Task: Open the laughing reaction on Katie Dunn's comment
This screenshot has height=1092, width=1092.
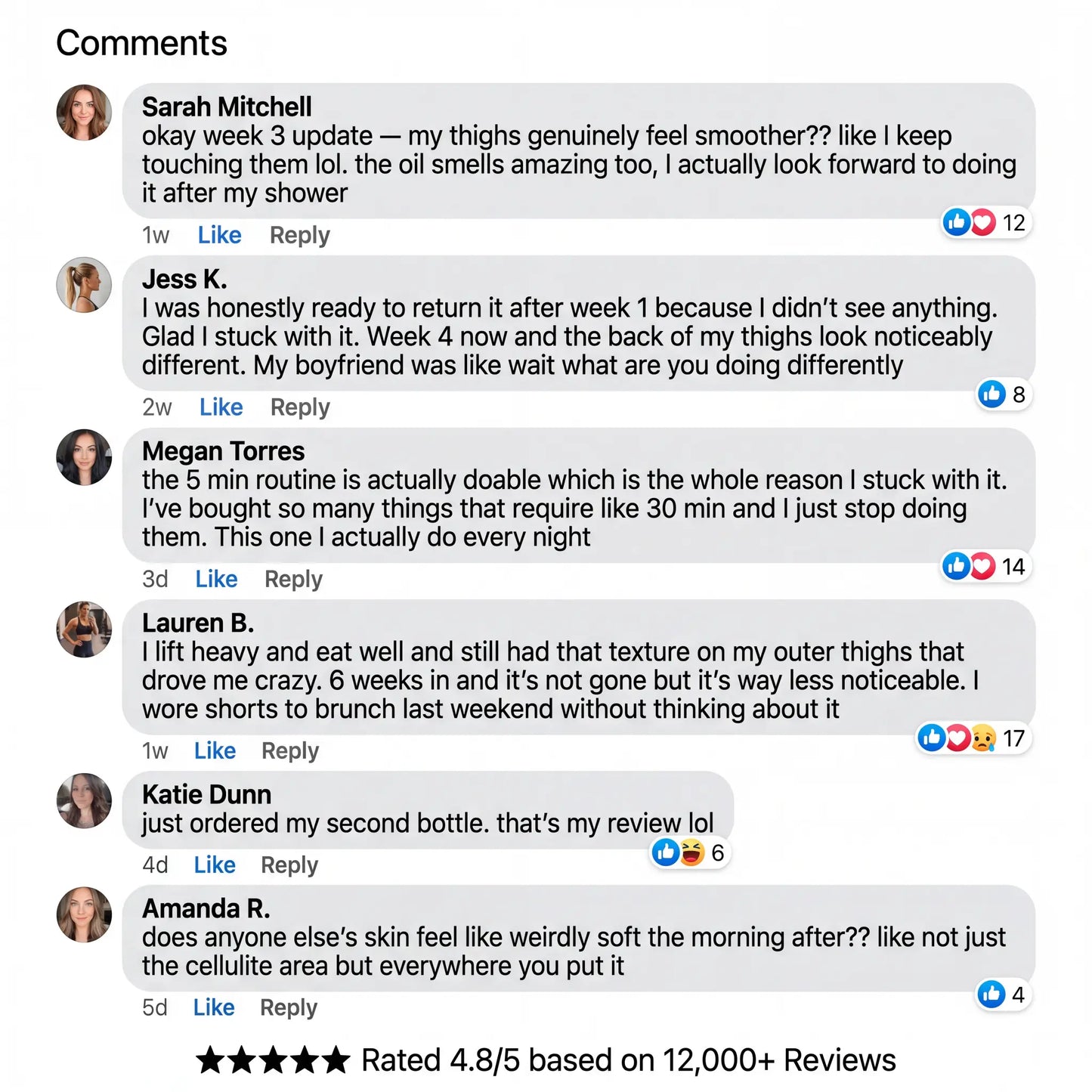Action: (x=691, y=852)
